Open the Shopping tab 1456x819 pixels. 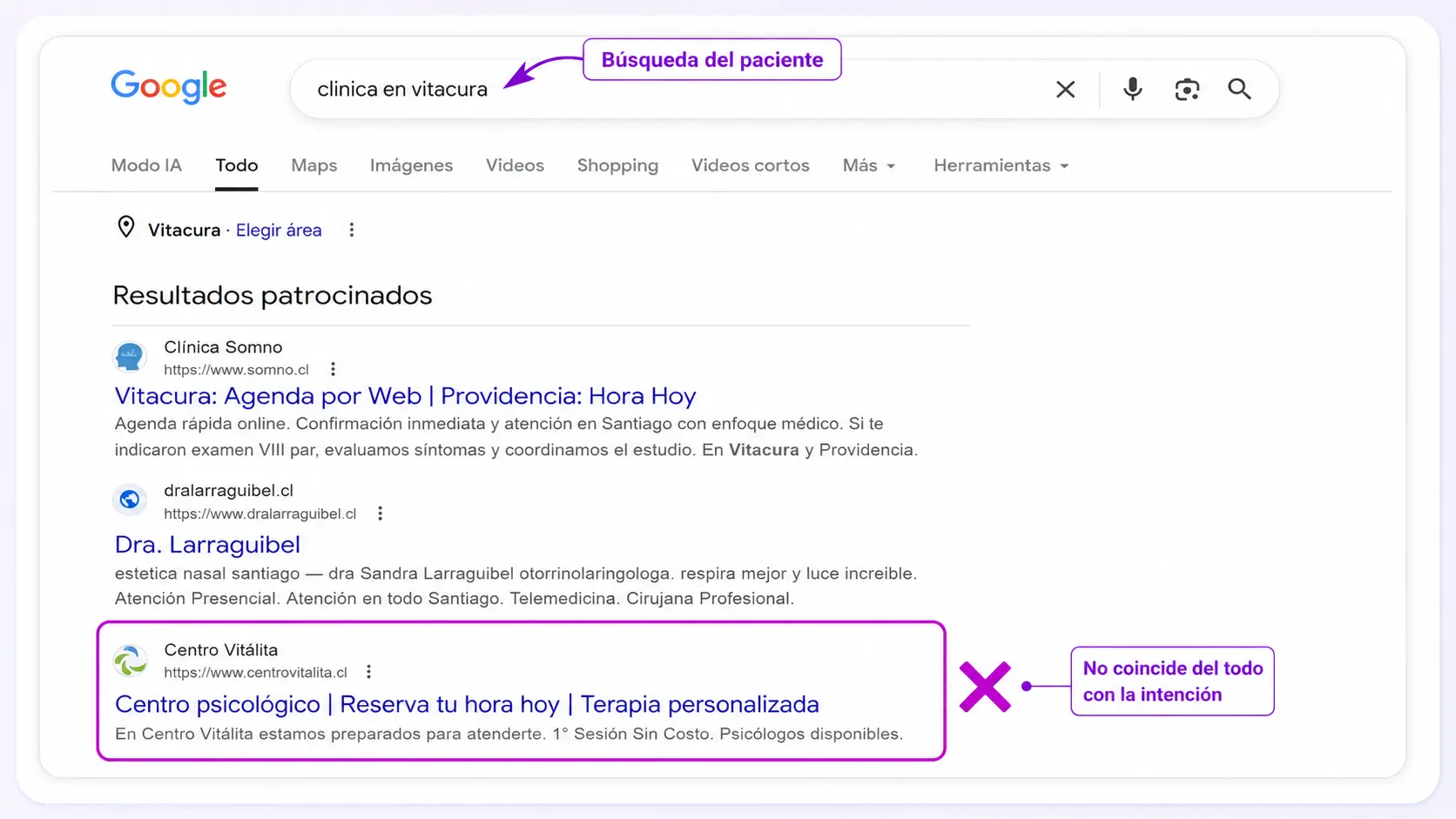617,165
